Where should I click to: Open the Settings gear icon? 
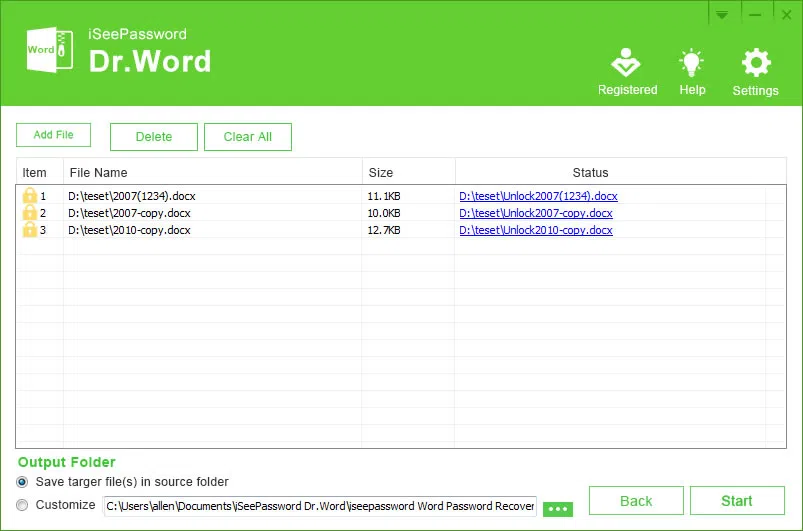[x=756, y=62]
